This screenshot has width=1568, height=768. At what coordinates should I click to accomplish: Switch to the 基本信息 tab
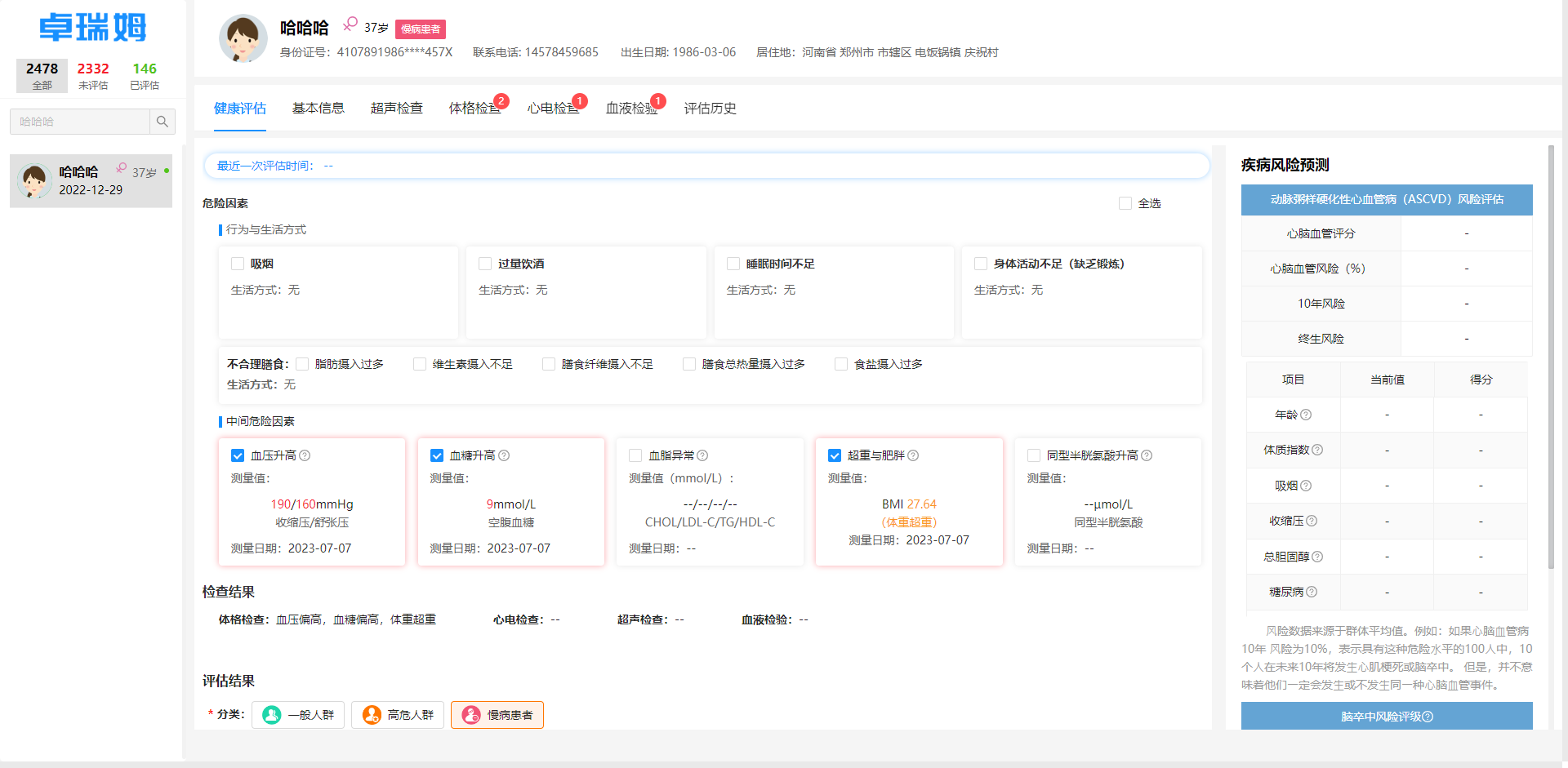318,107
